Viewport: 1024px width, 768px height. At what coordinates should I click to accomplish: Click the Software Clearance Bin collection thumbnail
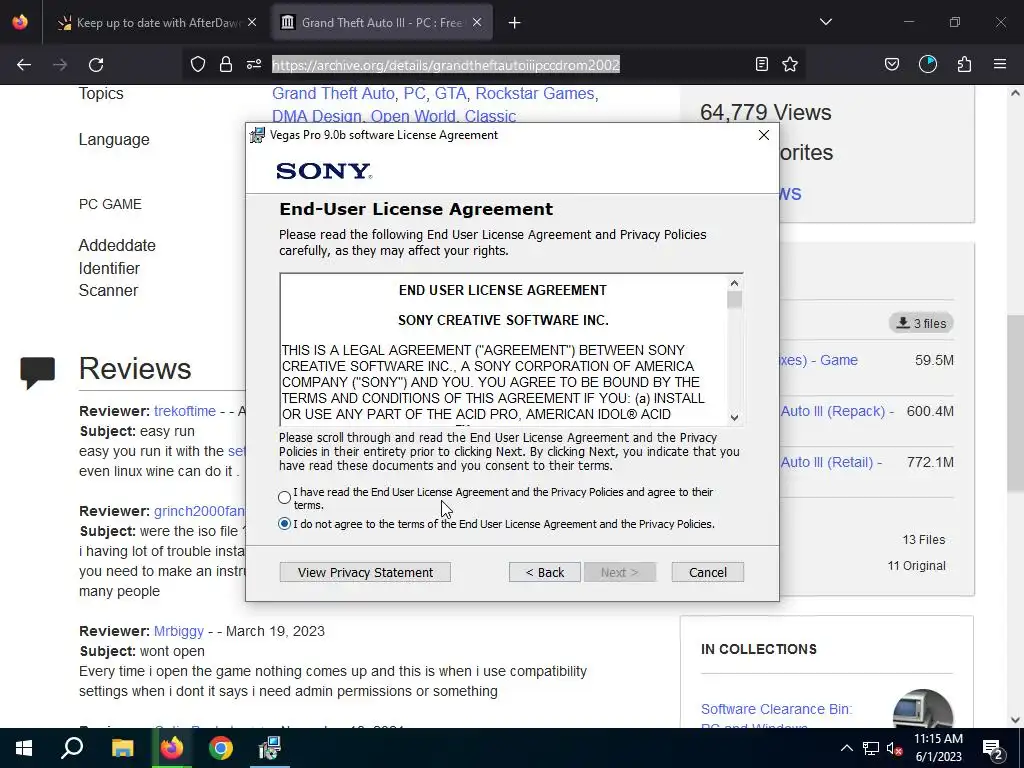(x=922, y=709)
